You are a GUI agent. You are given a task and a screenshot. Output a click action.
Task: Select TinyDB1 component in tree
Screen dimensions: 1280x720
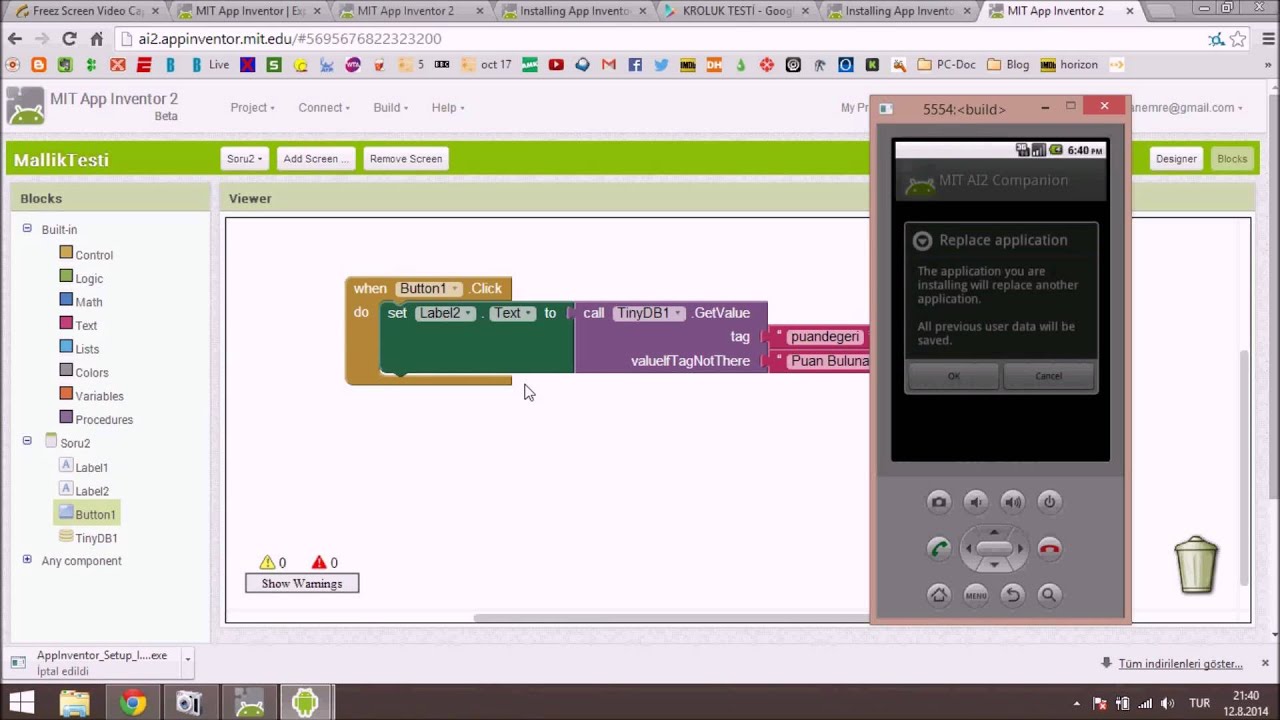(88, 538)
